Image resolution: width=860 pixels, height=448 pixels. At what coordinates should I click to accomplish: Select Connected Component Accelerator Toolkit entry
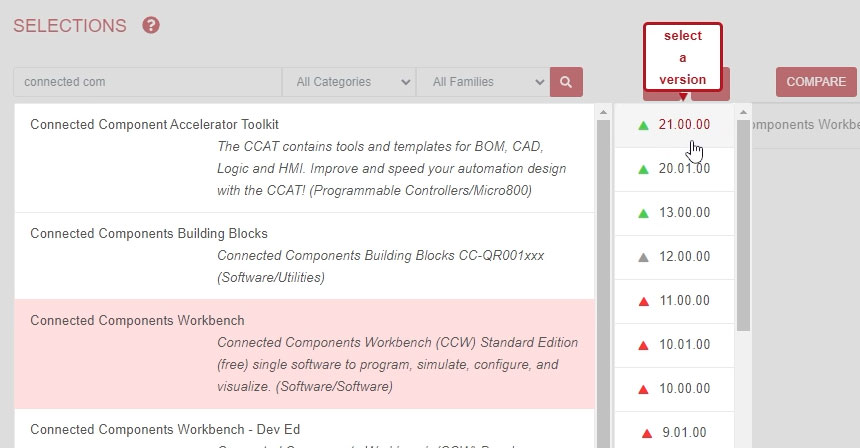click(304, 158)
